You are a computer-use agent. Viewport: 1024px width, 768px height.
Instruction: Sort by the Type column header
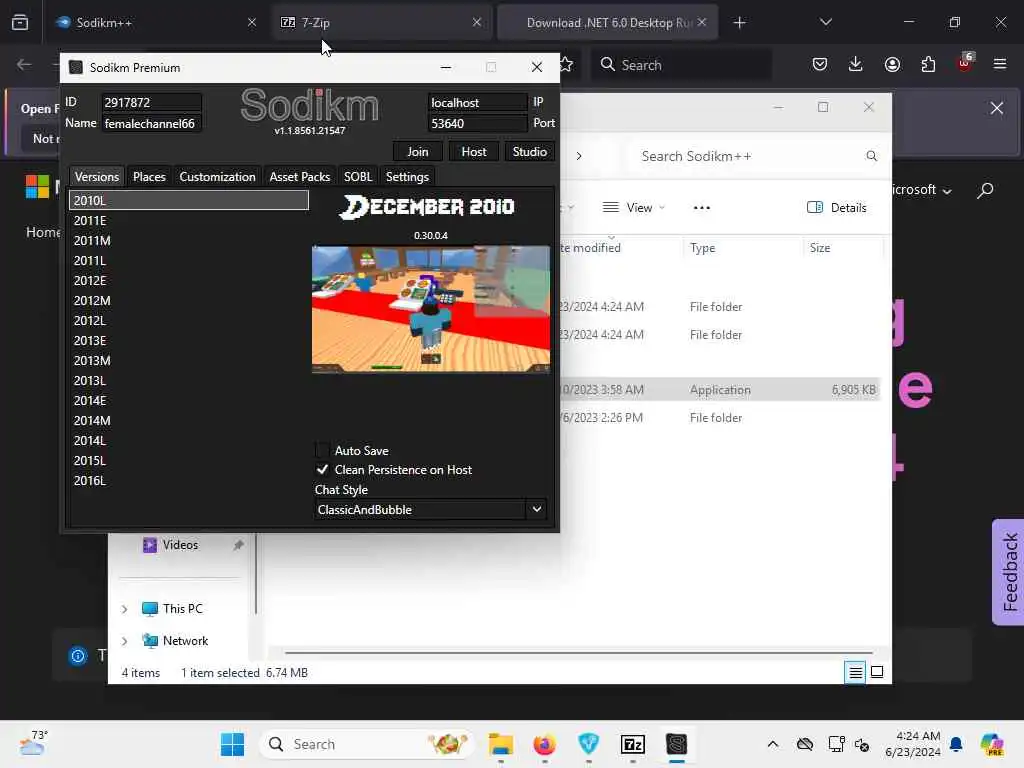pyautogui.click(x=743, y=248)
